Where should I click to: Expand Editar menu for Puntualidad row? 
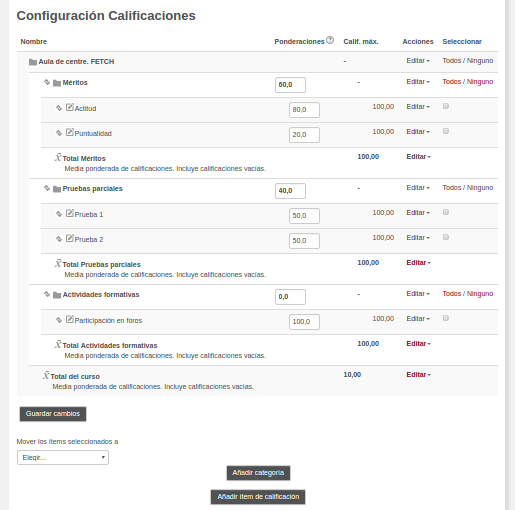point(418,132)
